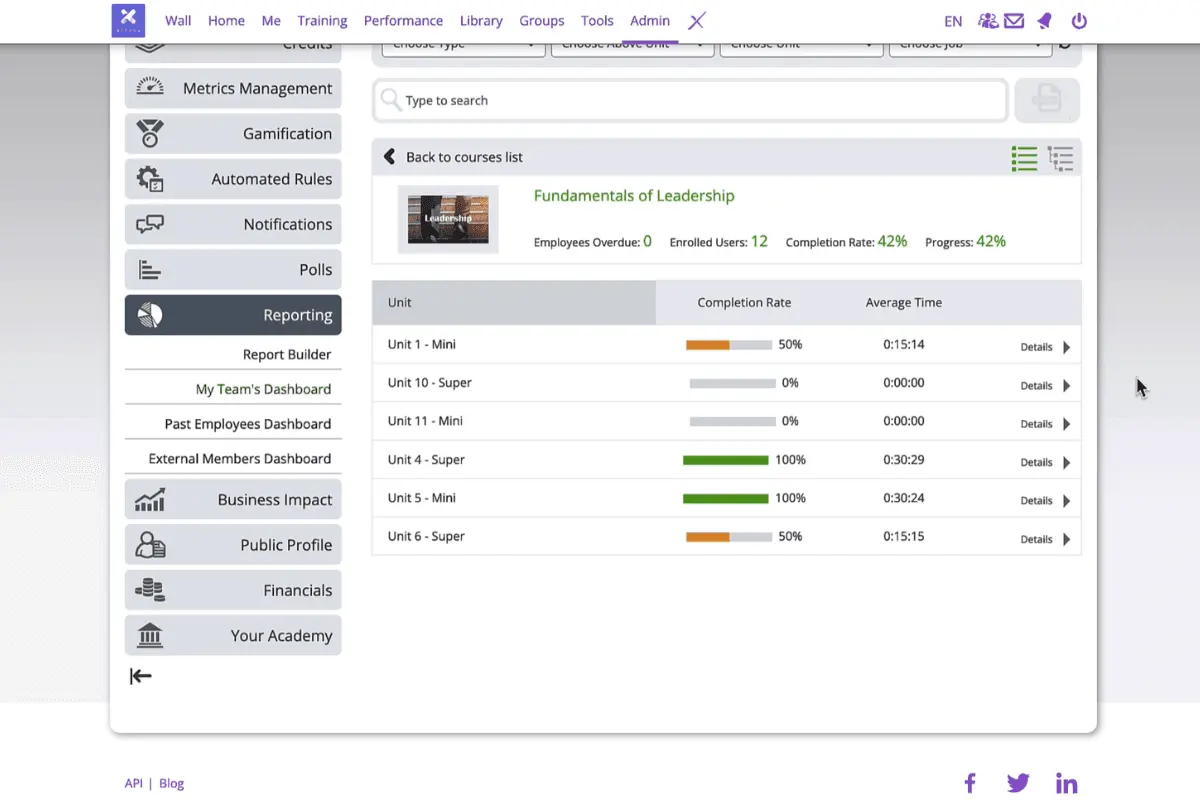This screenshot has height=800, width=1200.
Task: Click the magnifier icon in the search box
Action: click(x=391, y=100)
